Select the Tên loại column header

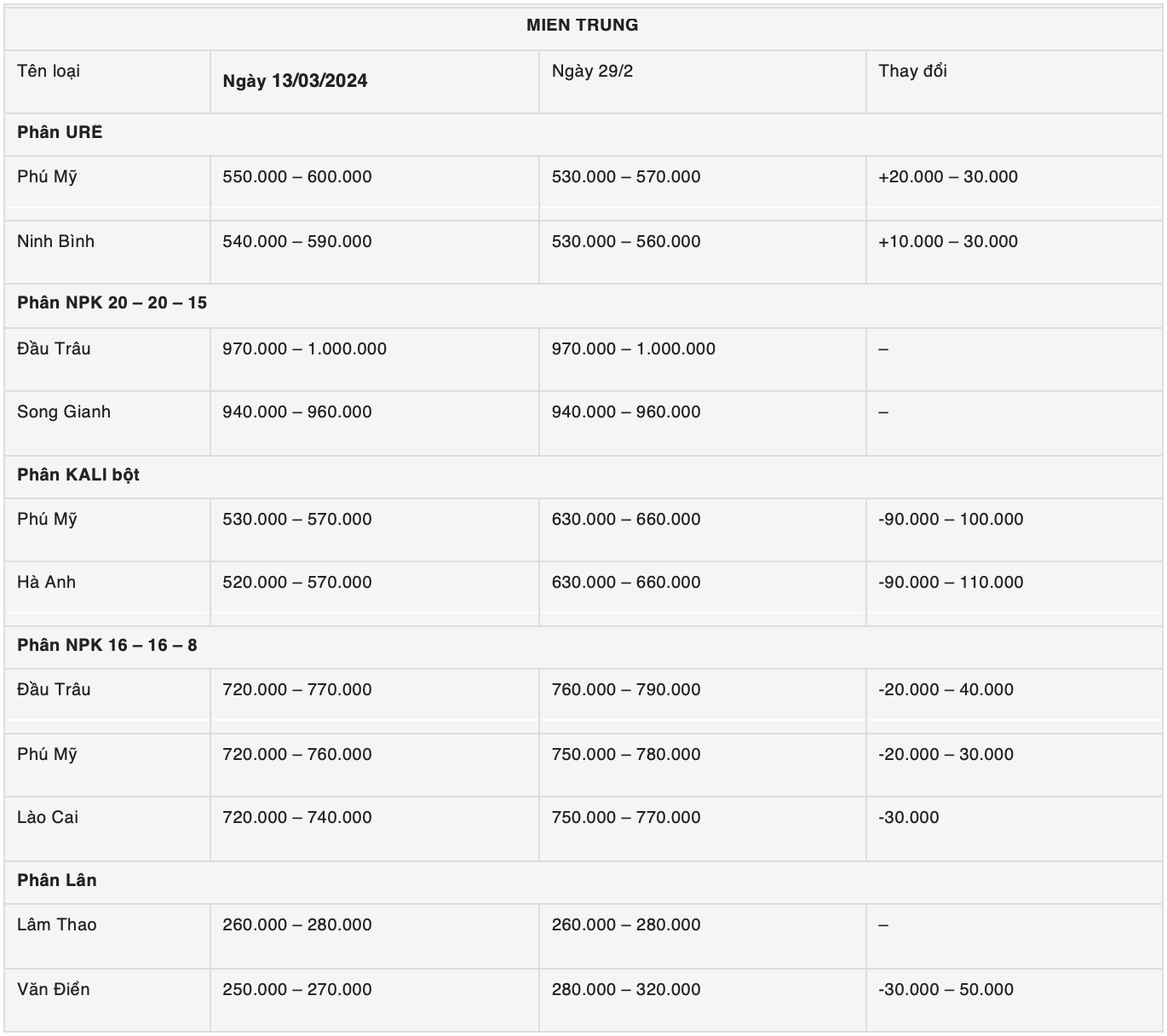49,72
